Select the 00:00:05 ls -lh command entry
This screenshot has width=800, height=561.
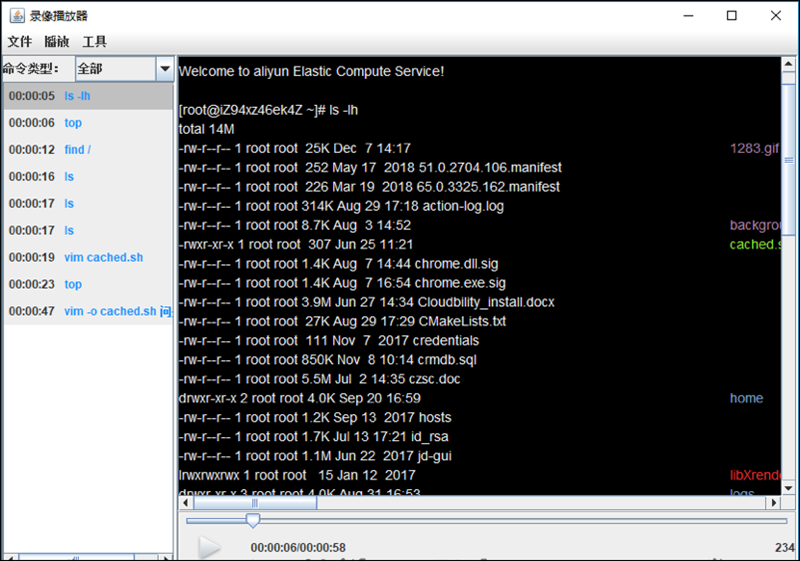pos(86,96)
